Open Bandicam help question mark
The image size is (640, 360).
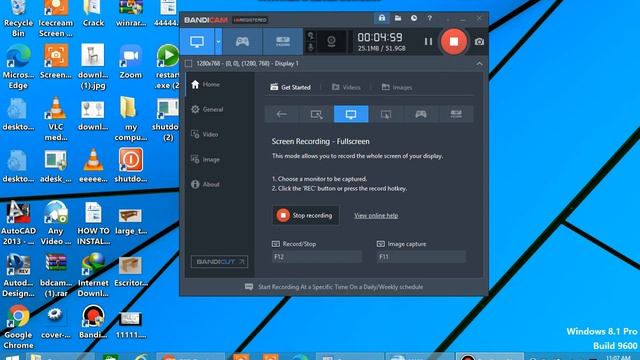(x=429, y=18)
